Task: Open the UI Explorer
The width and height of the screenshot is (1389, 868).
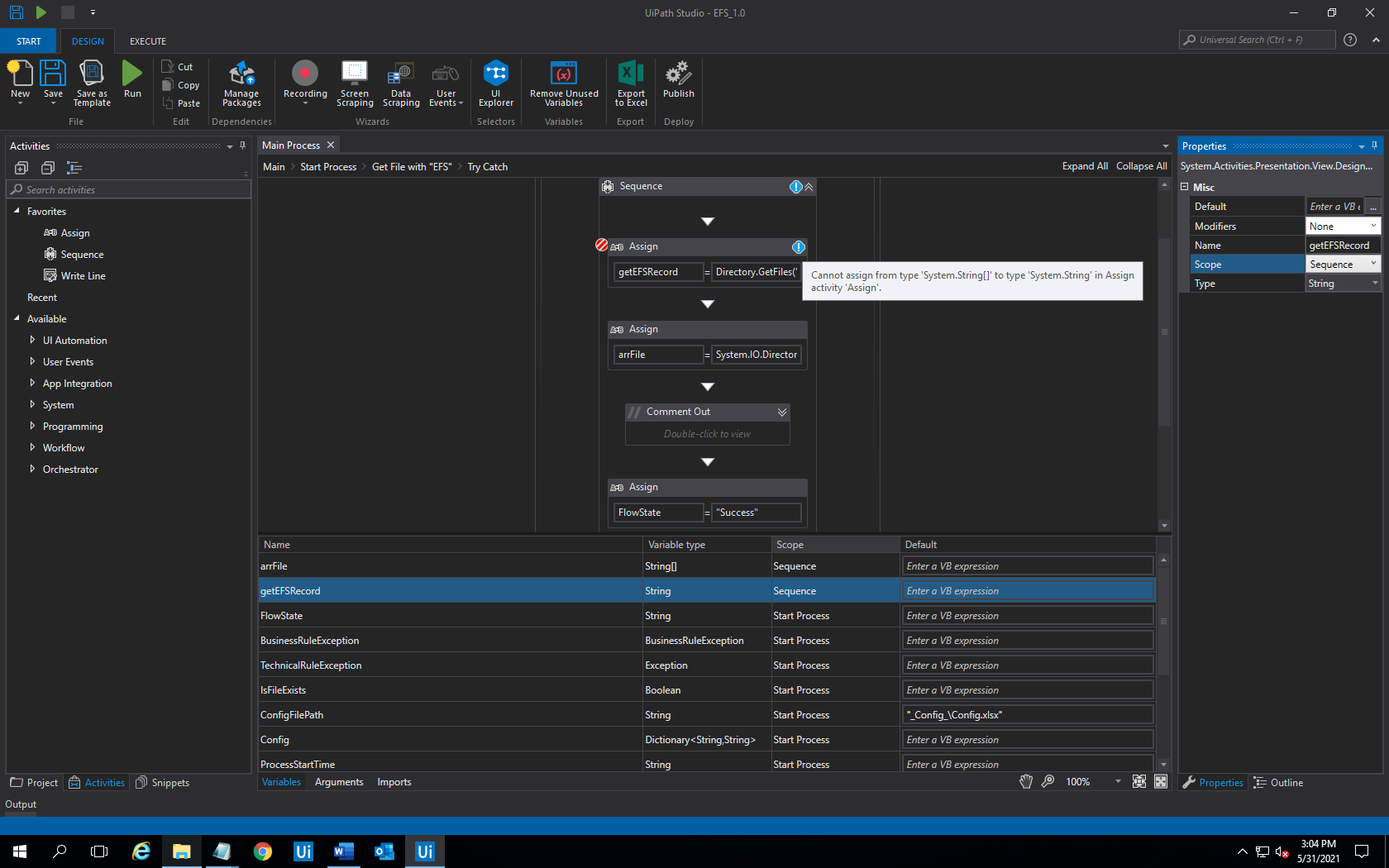Action: (495, 83)
